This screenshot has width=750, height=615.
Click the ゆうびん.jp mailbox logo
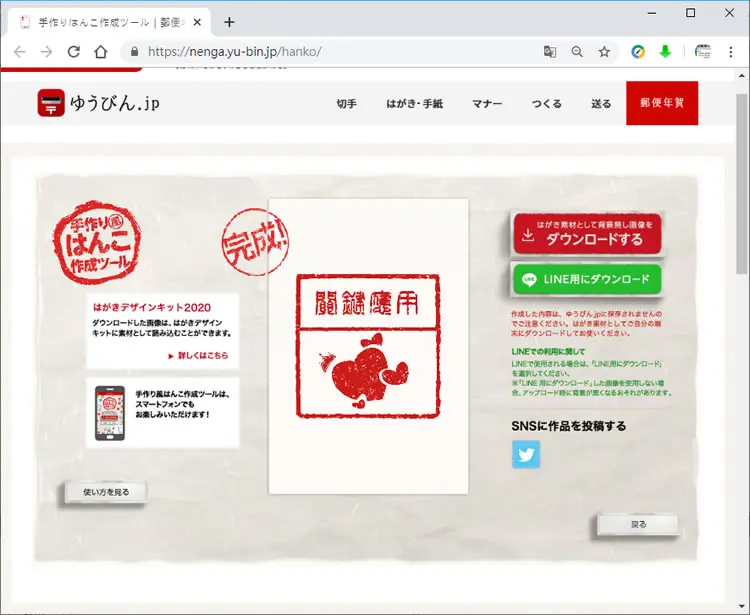[51, 103]
